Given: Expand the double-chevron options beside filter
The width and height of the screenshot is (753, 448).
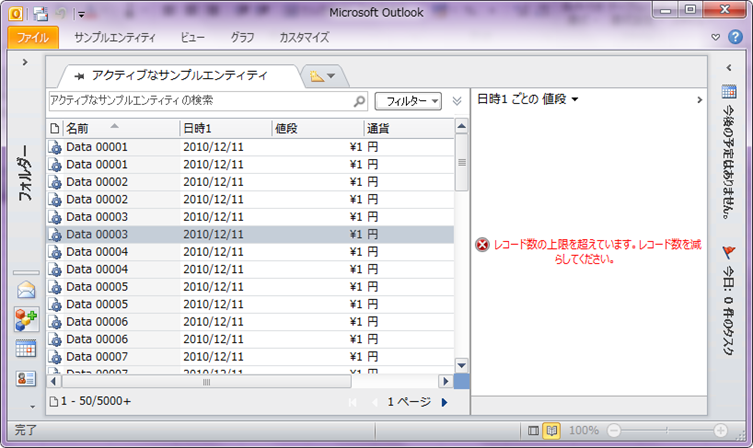Looking at the screenshot, I should point(457,101).
